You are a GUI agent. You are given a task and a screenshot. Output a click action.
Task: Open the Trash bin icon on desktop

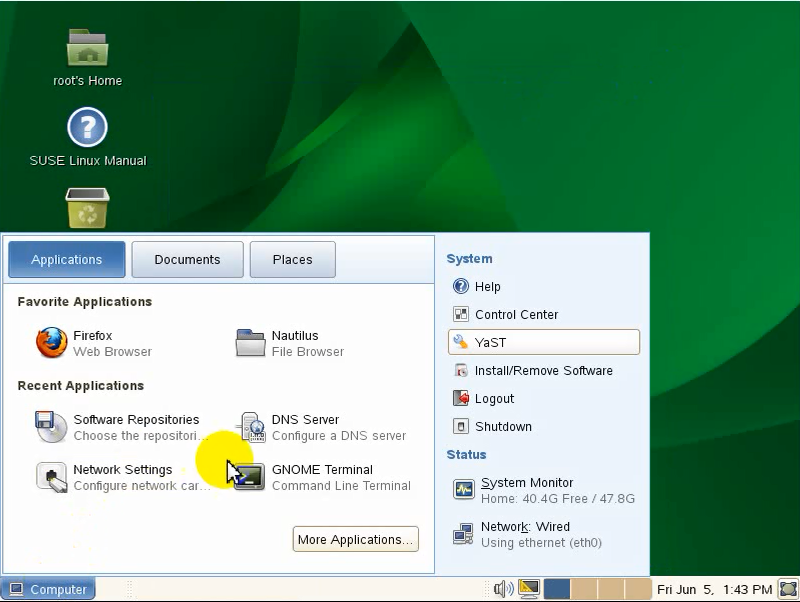[x=87, y=208]
